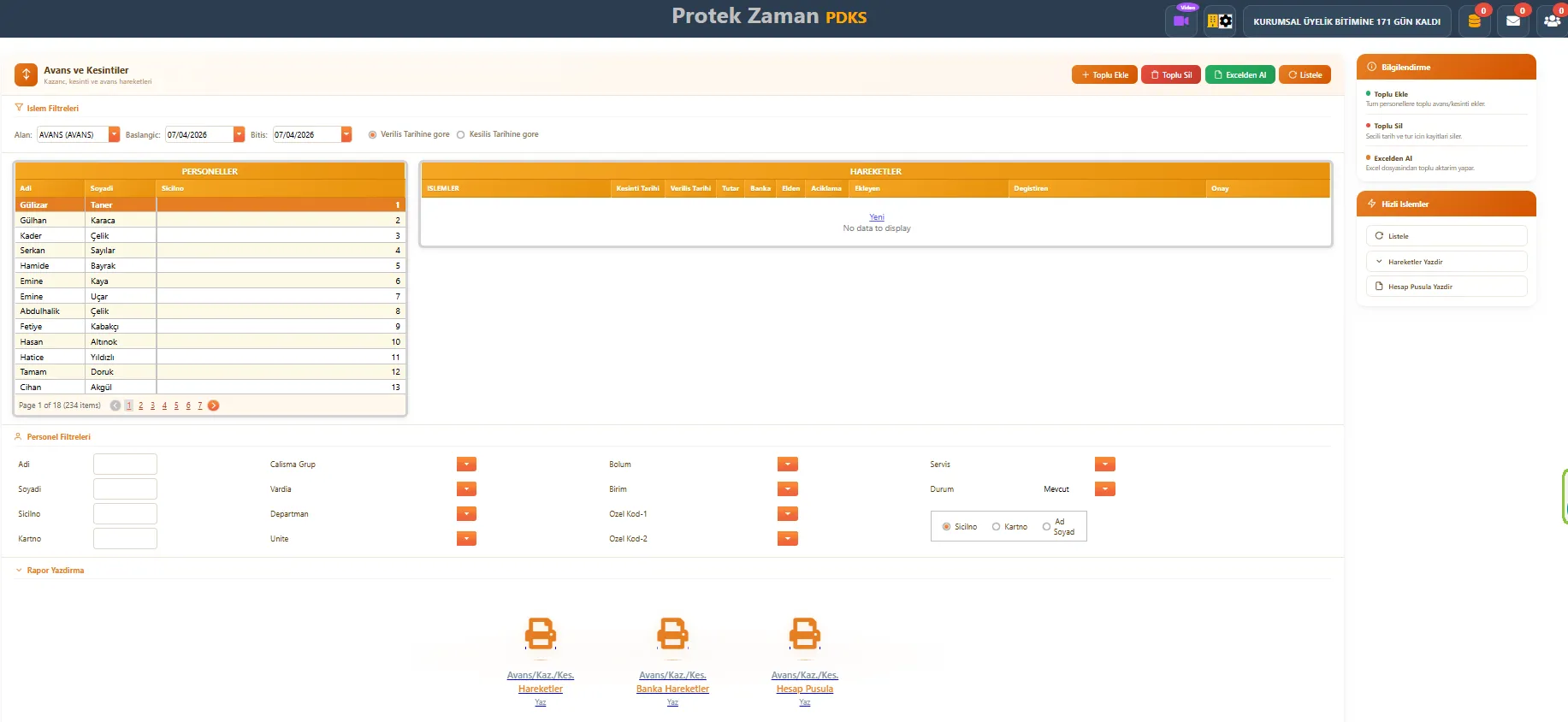Viewport: 1568px width, 722px height.
Task: Select personnel row Serkan Sayılar
Action: pyautogui.click(x=210, y=251)
